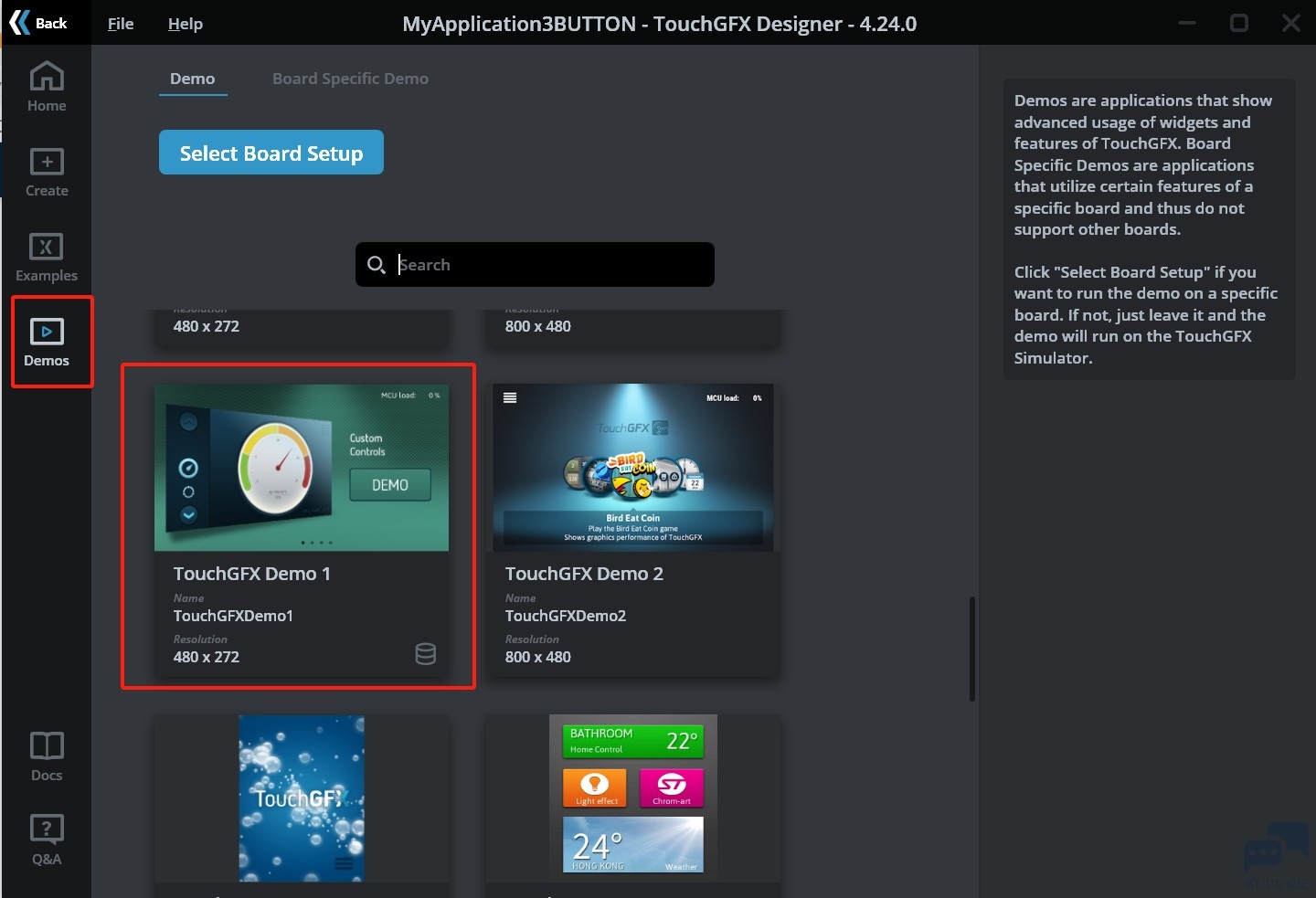Viewport: 1316px width, 898px height.
Task: Open the Examples section in the sidebar
Action: [47, 258]
